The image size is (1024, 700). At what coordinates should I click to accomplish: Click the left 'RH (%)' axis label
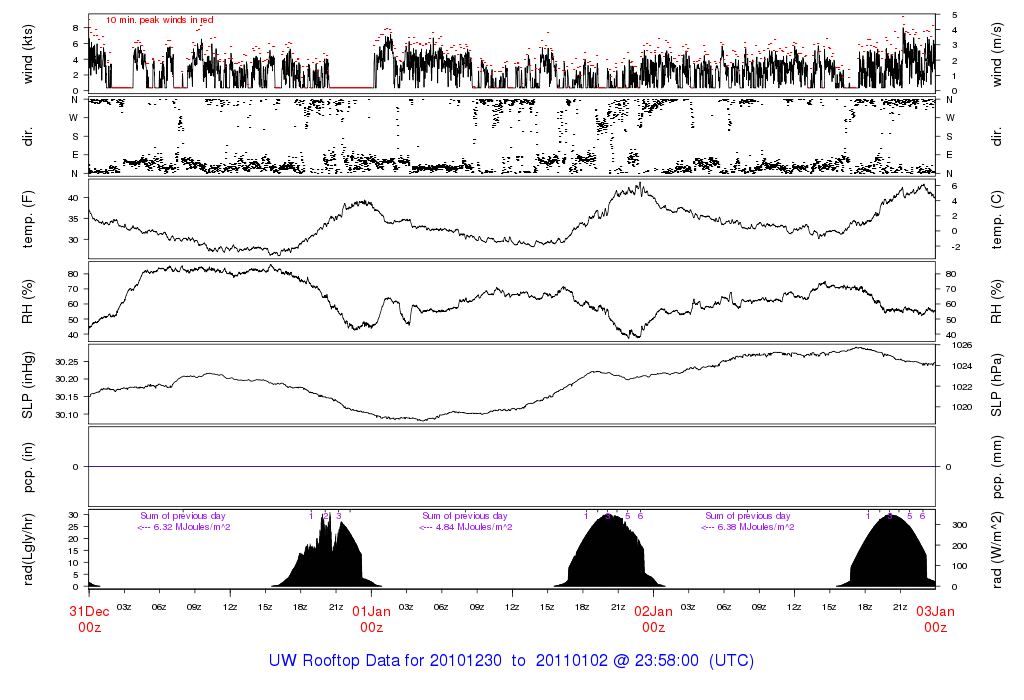click(27, 302)
